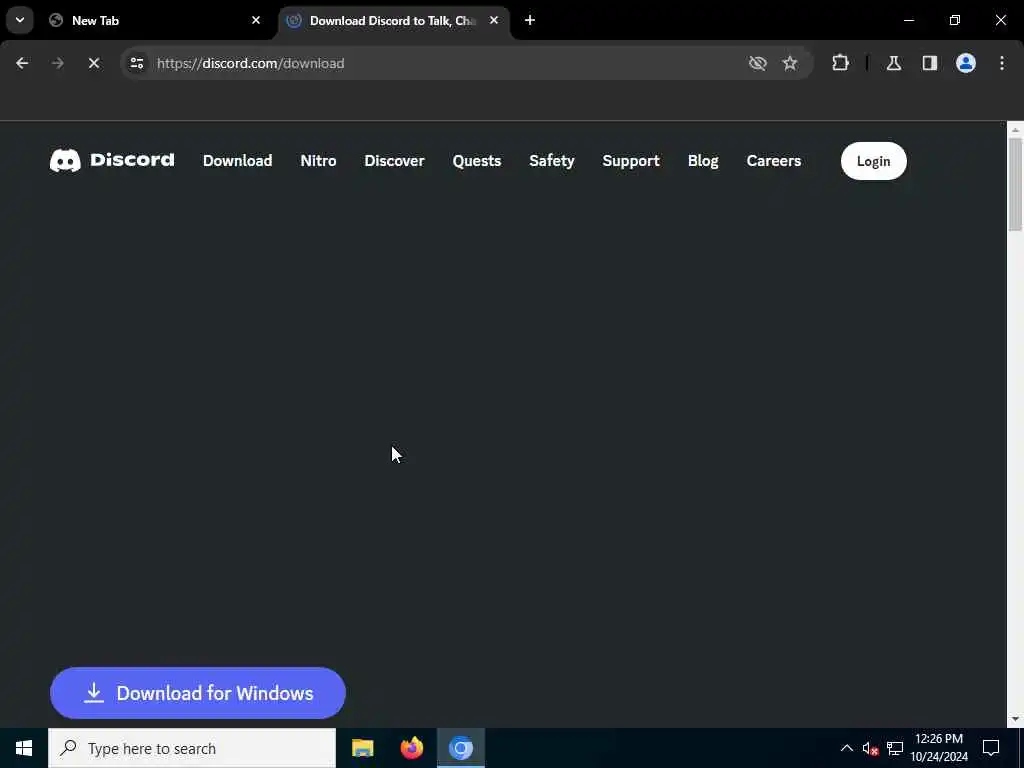Image resolution: width=1024 pixels, height=768 pixels.
Task: Click the taskbar search box
Action: pos(192,748)
